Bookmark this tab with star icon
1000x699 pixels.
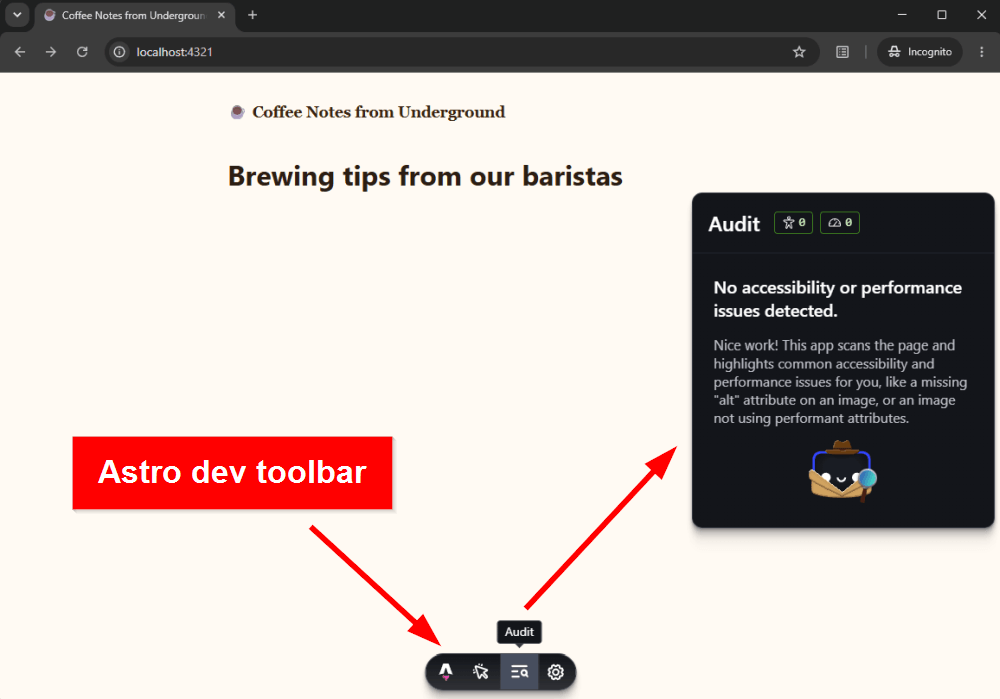coord(799,52)
